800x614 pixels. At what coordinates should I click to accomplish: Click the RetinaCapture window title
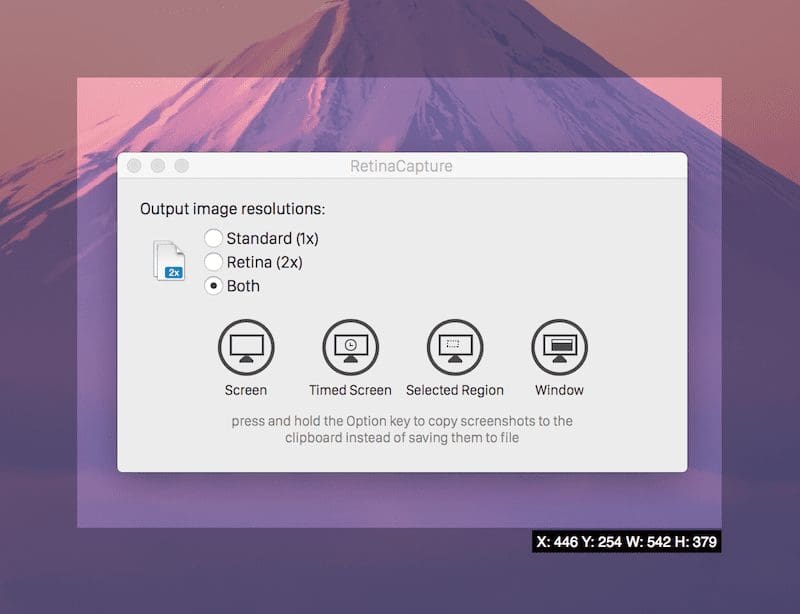[x=401, y=166]
